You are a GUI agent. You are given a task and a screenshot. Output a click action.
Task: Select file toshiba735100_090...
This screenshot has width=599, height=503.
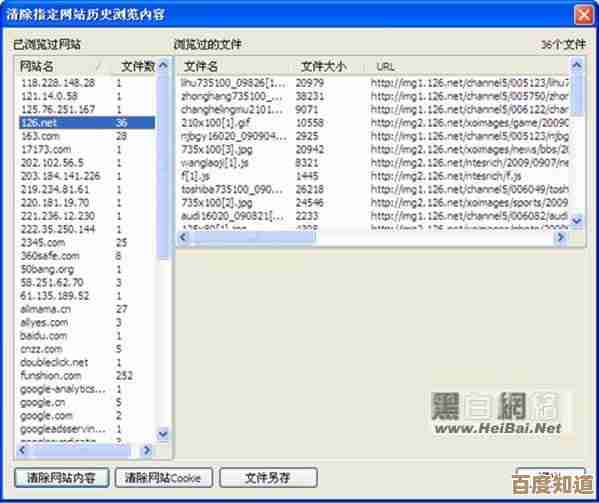click(374, 189)
